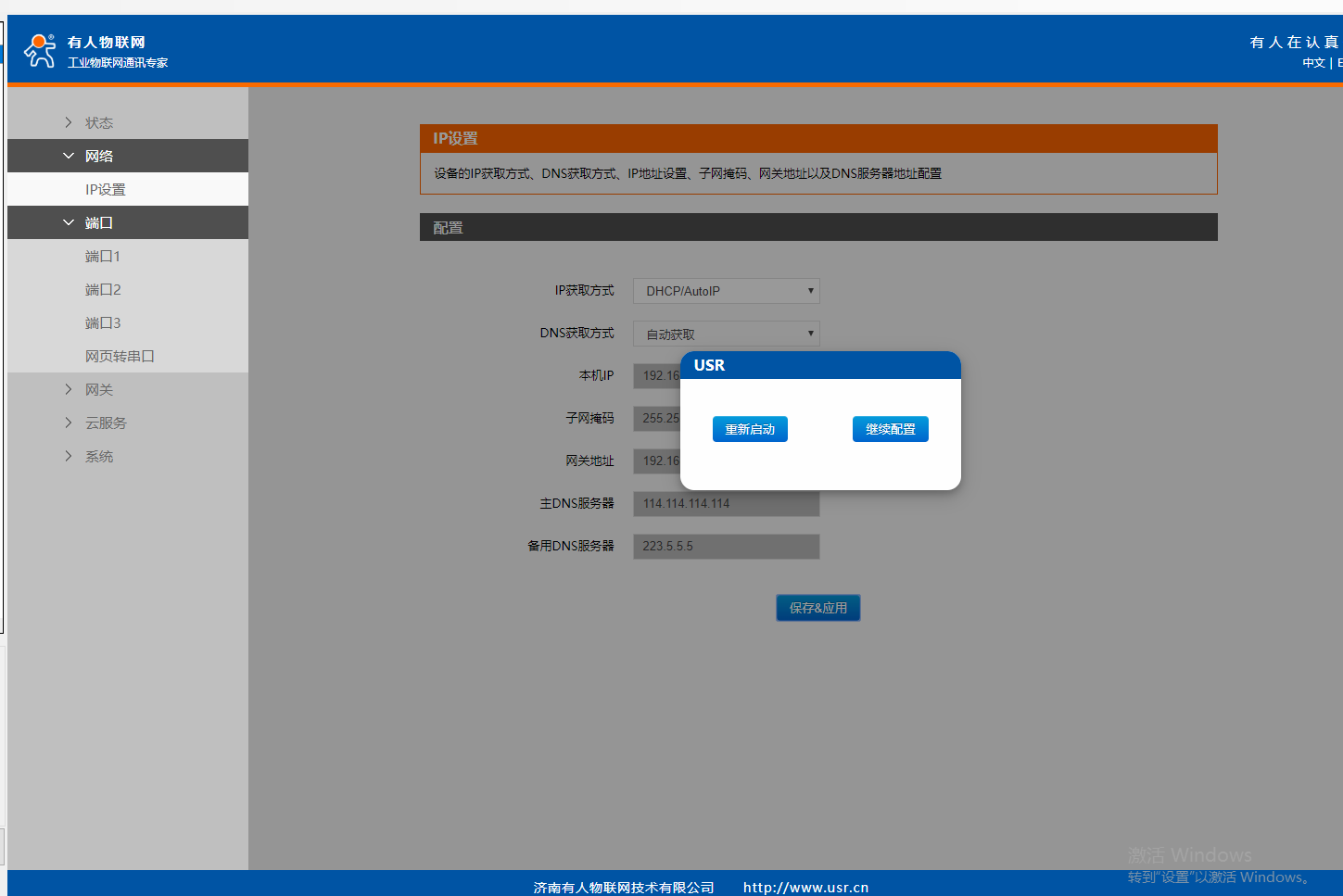1343x896 pixels.
Task: Open 端口2 settings page
Action: pos(103,289)
